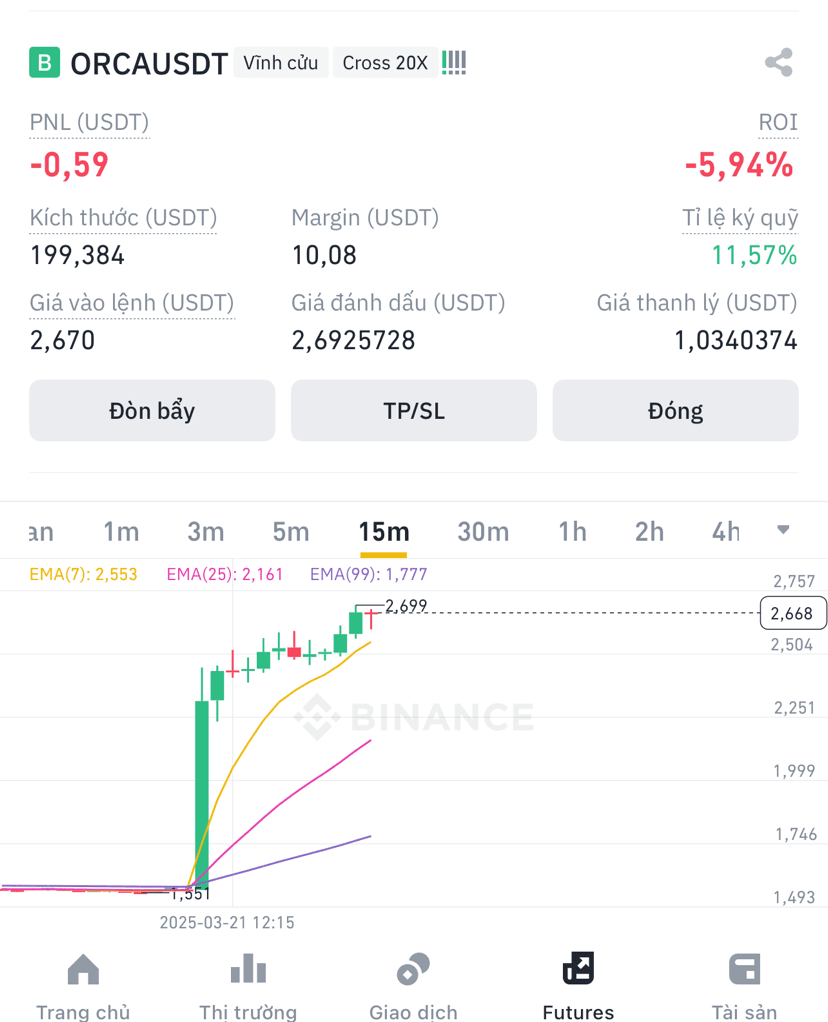Tap the Giá thanh lý (USDT) label
This screenshot has width=828, height=1022.
[697, 303]
